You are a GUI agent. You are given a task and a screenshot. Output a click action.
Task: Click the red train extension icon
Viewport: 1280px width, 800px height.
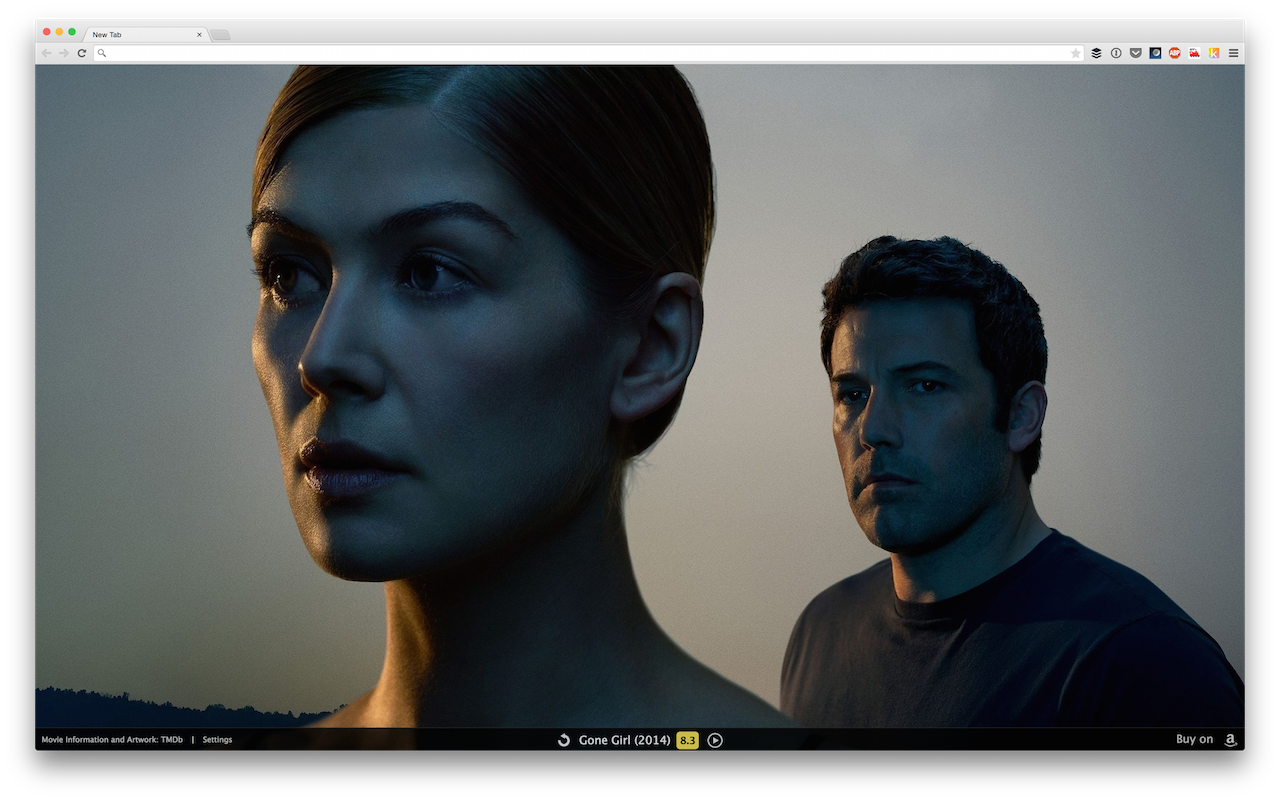(1194, 53)
